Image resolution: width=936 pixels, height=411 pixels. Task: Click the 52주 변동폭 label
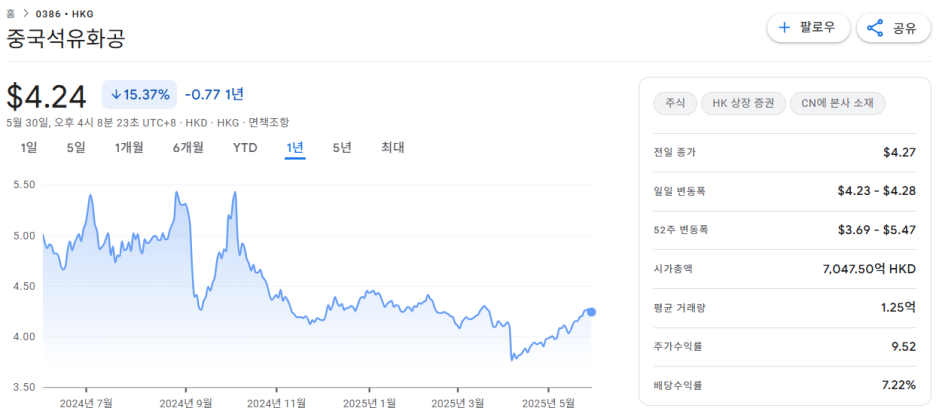tap(681, 230)
